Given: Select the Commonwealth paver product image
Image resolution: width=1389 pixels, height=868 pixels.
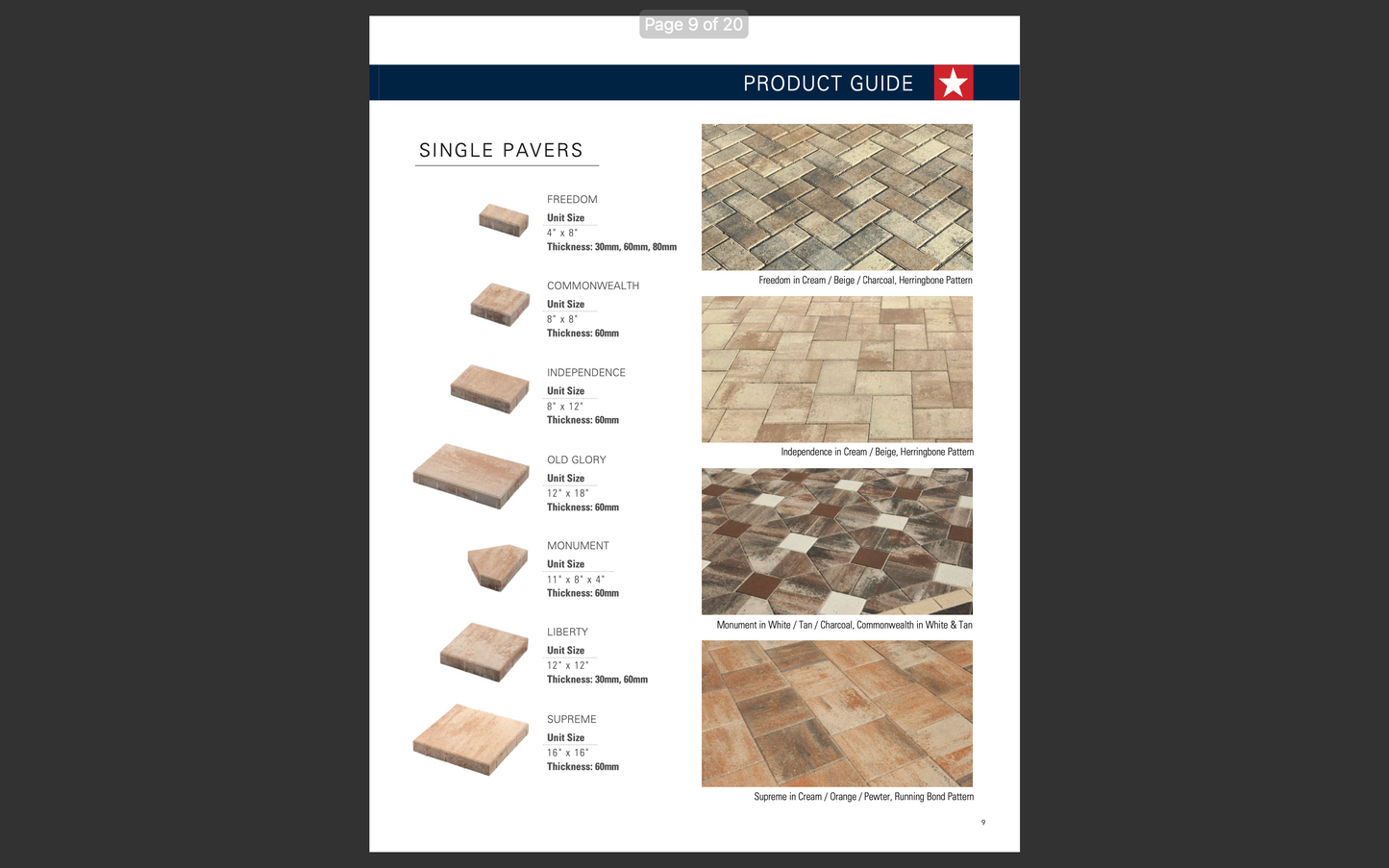Looking at the screenshot, I should coord(499,305).
